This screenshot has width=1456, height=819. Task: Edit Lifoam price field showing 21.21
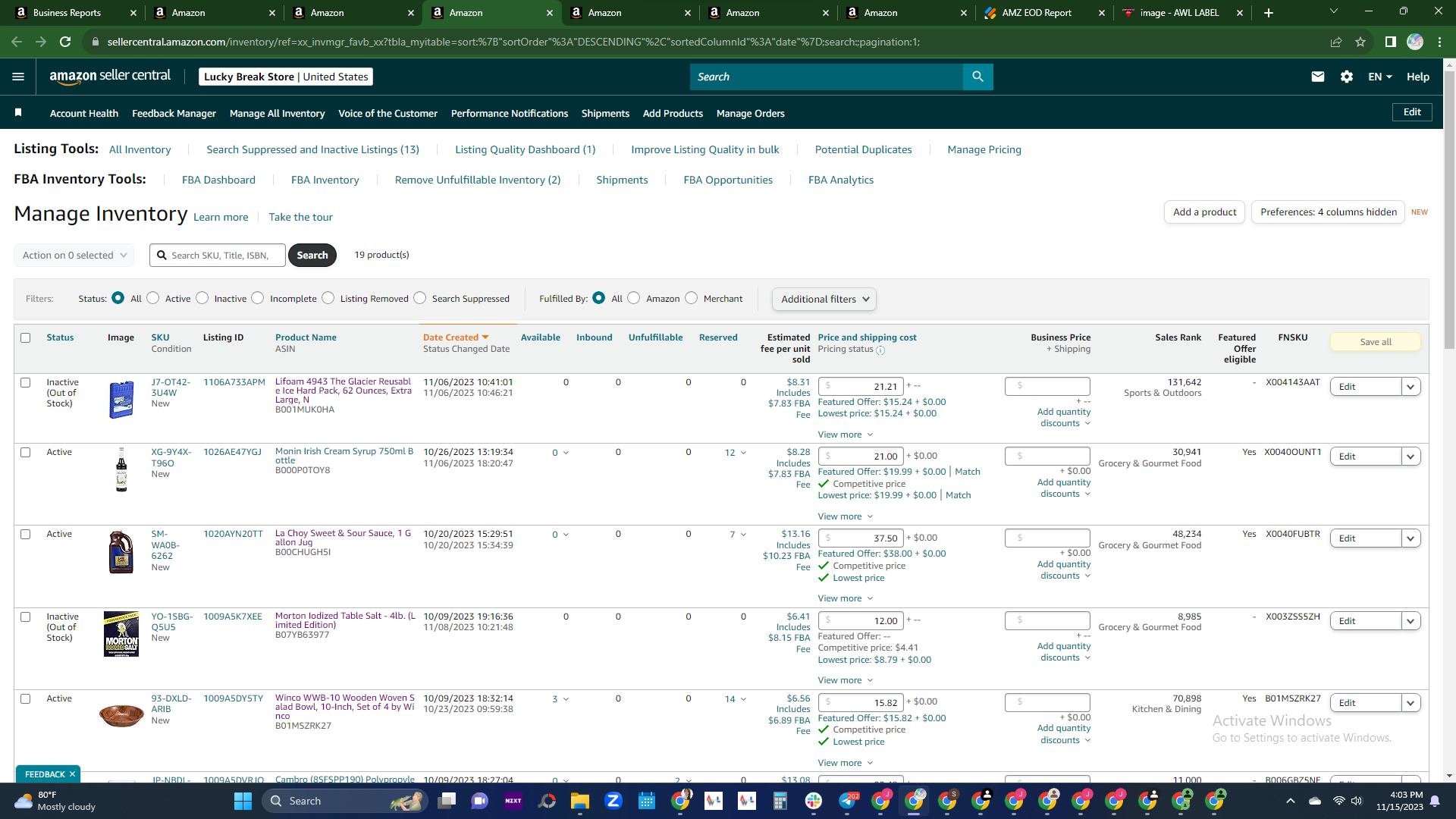point(861,387)
